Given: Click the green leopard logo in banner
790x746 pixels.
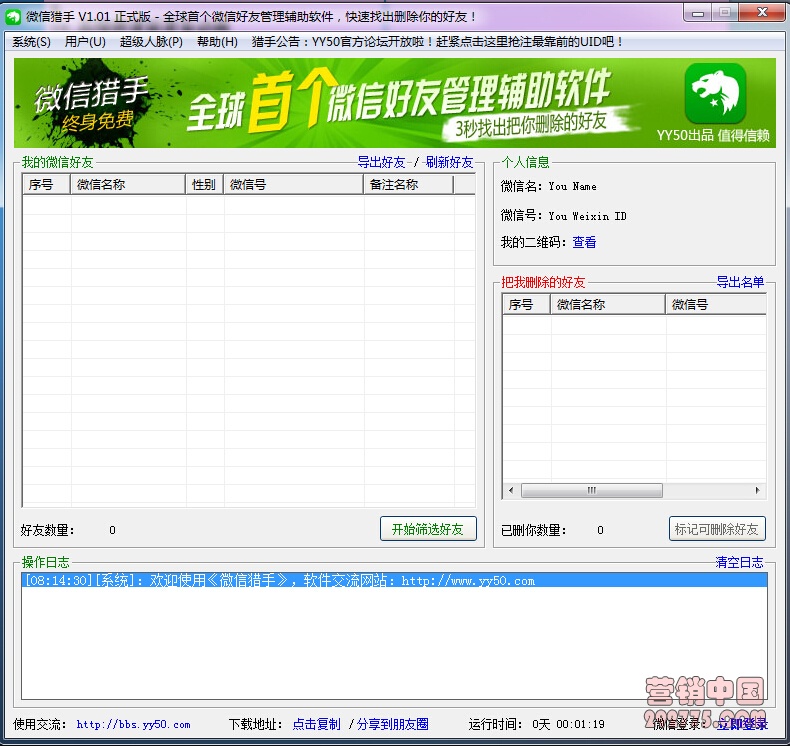Looking at the screenshot, I should pos(716,94).
